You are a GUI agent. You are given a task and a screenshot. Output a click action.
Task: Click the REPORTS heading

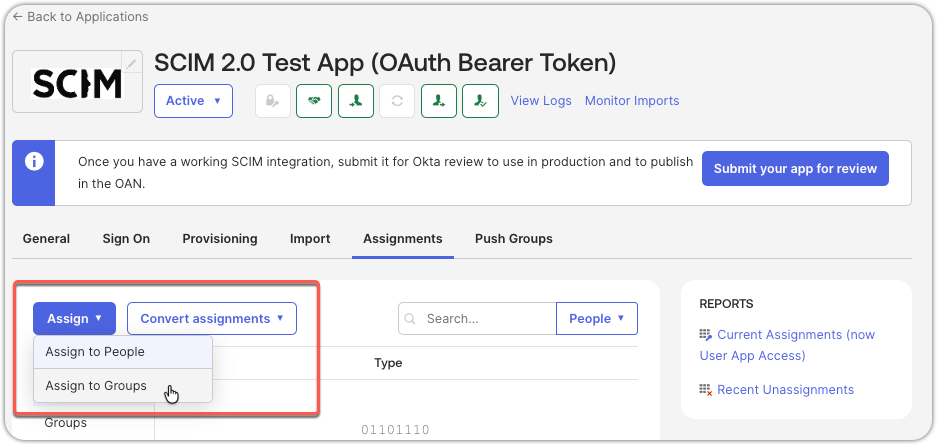point(726,304)
